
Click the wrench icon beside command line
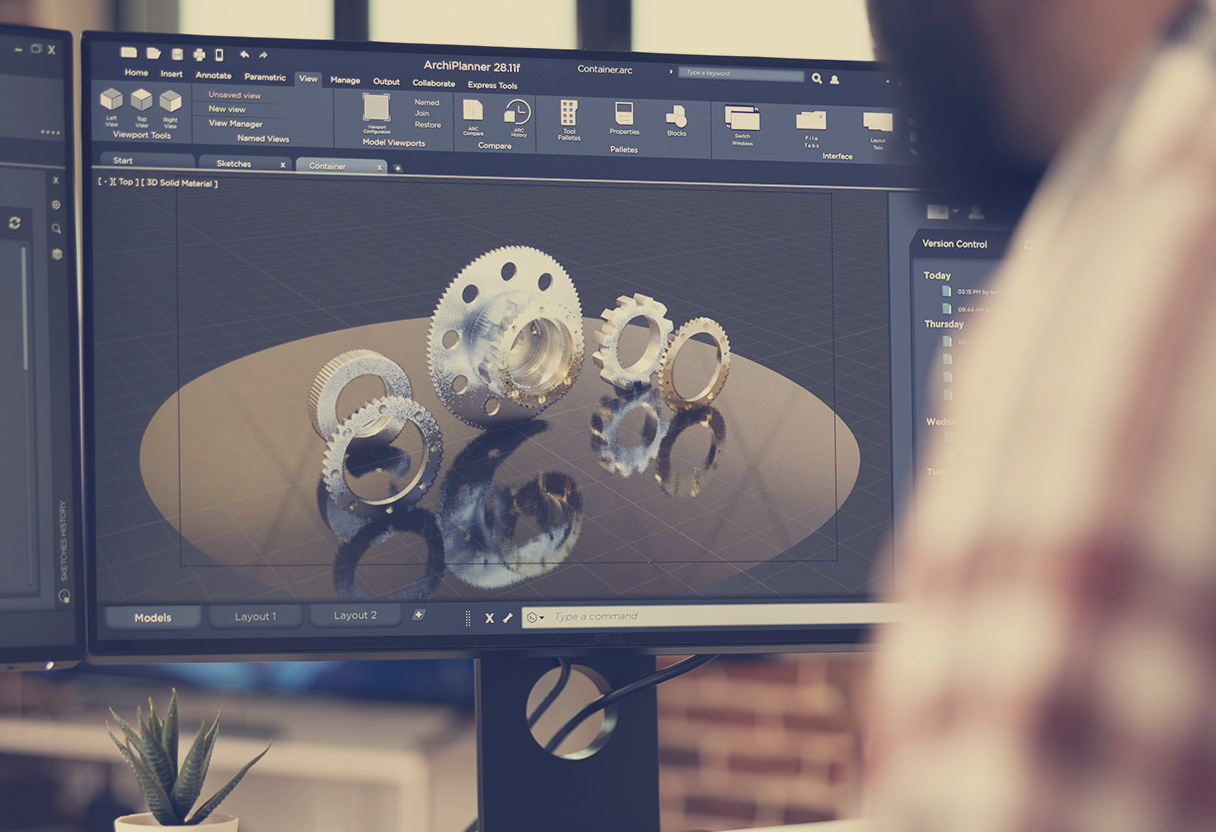[508, 618]
